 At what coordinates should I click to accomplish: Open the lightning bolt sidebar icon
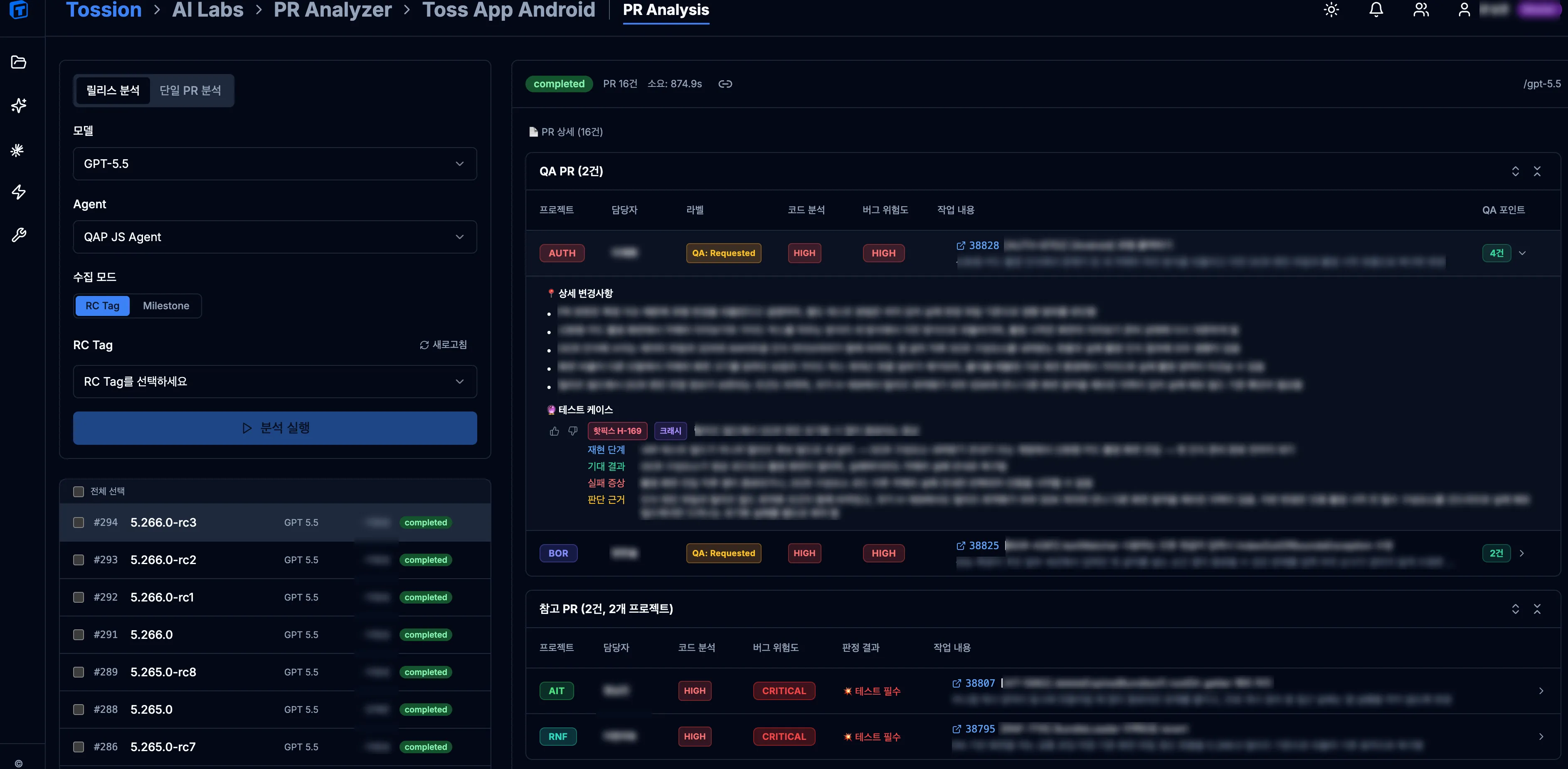[19, 192]
